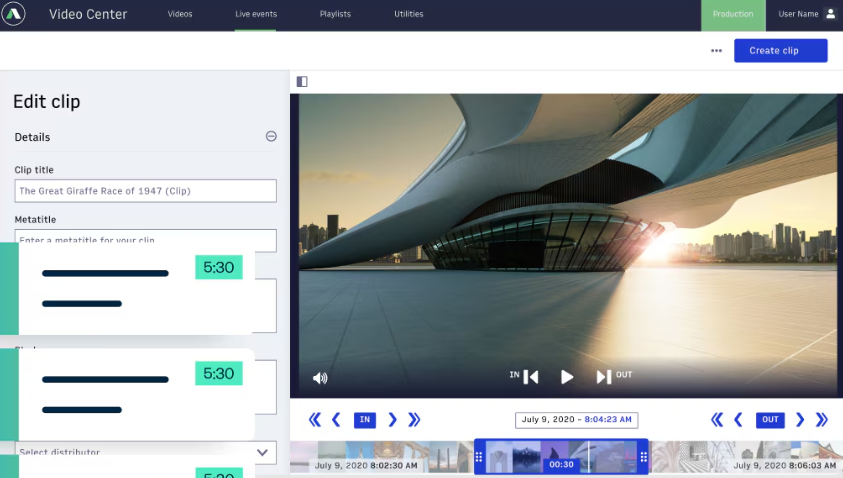Step OUT point forward one frame
843x478 pixels.
(800, 419)
